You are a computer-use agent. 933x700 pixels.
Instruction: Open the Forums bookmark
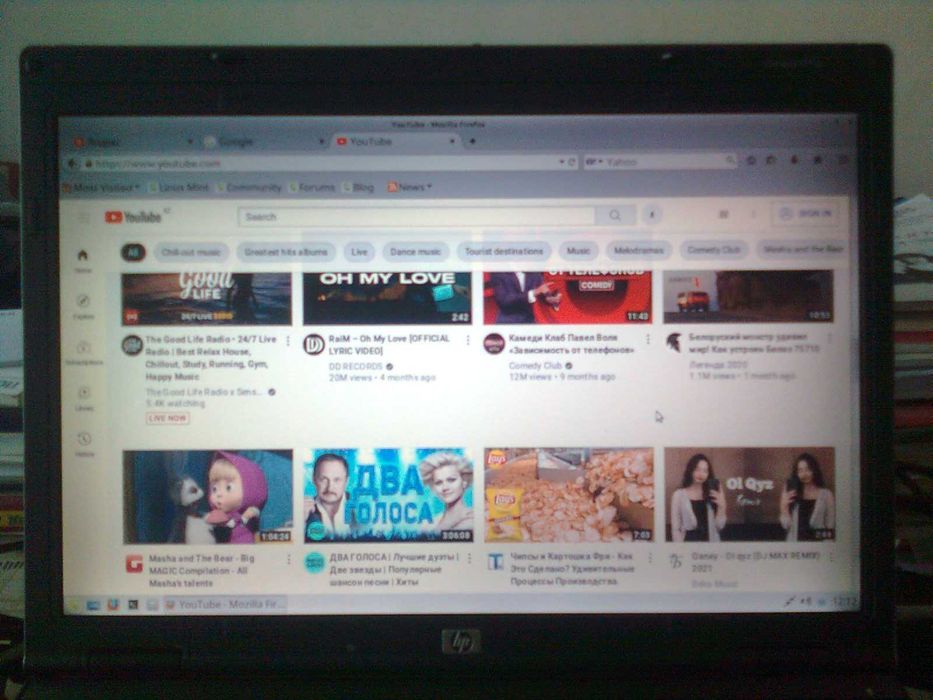pyautogui.click(x=312, y=187)
